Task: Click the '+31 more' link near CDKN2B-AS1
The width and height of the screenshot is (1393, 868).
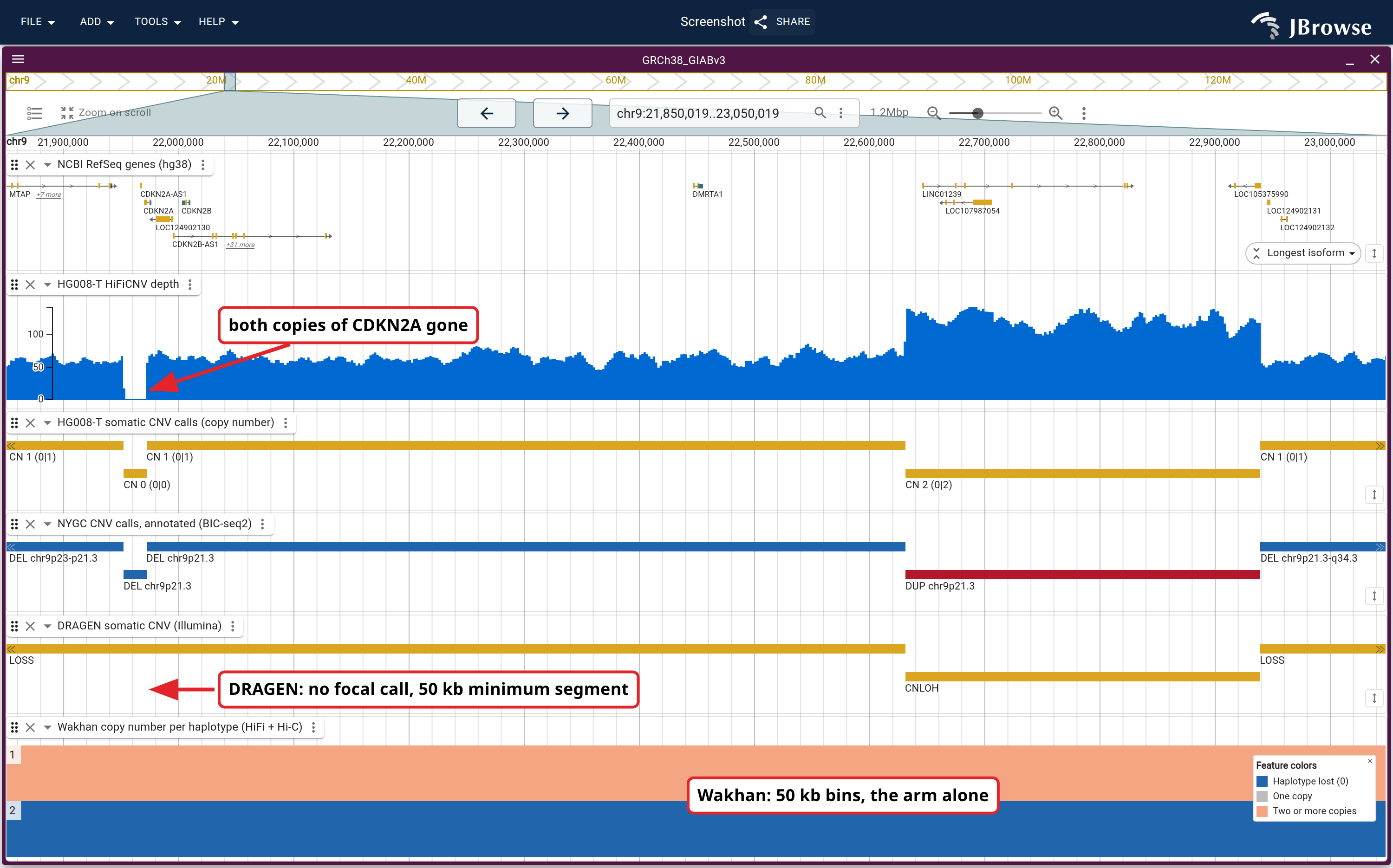Action: 241,245
